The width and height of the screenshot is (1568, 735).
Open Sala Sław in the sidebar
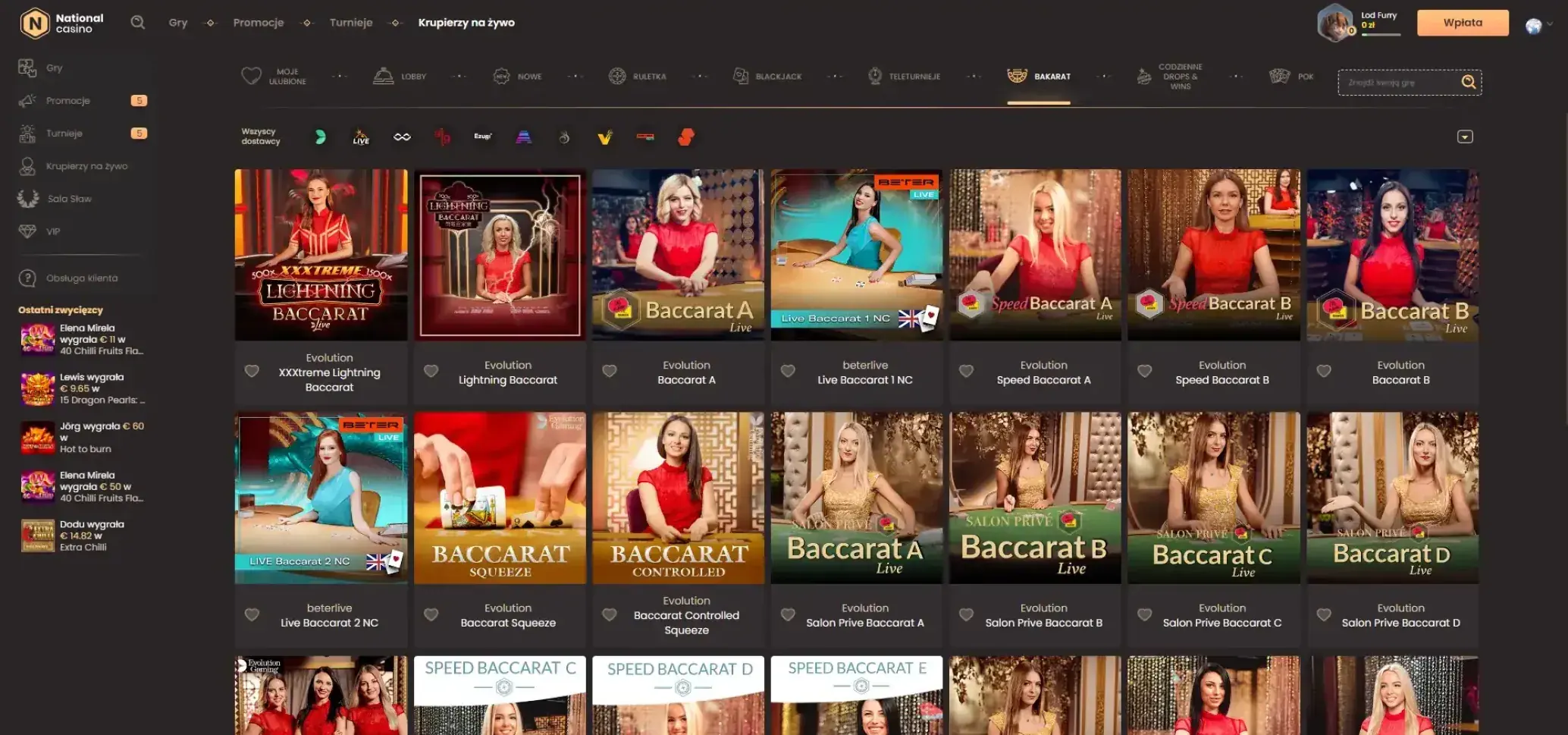click(x=55, y=199)
